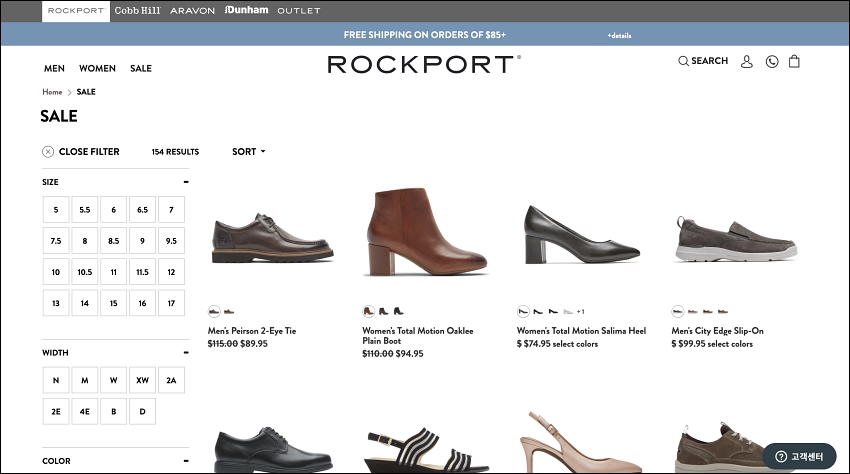Open the shopping bag icon
This screenshot has height=474, width=850.
[794, 61]
